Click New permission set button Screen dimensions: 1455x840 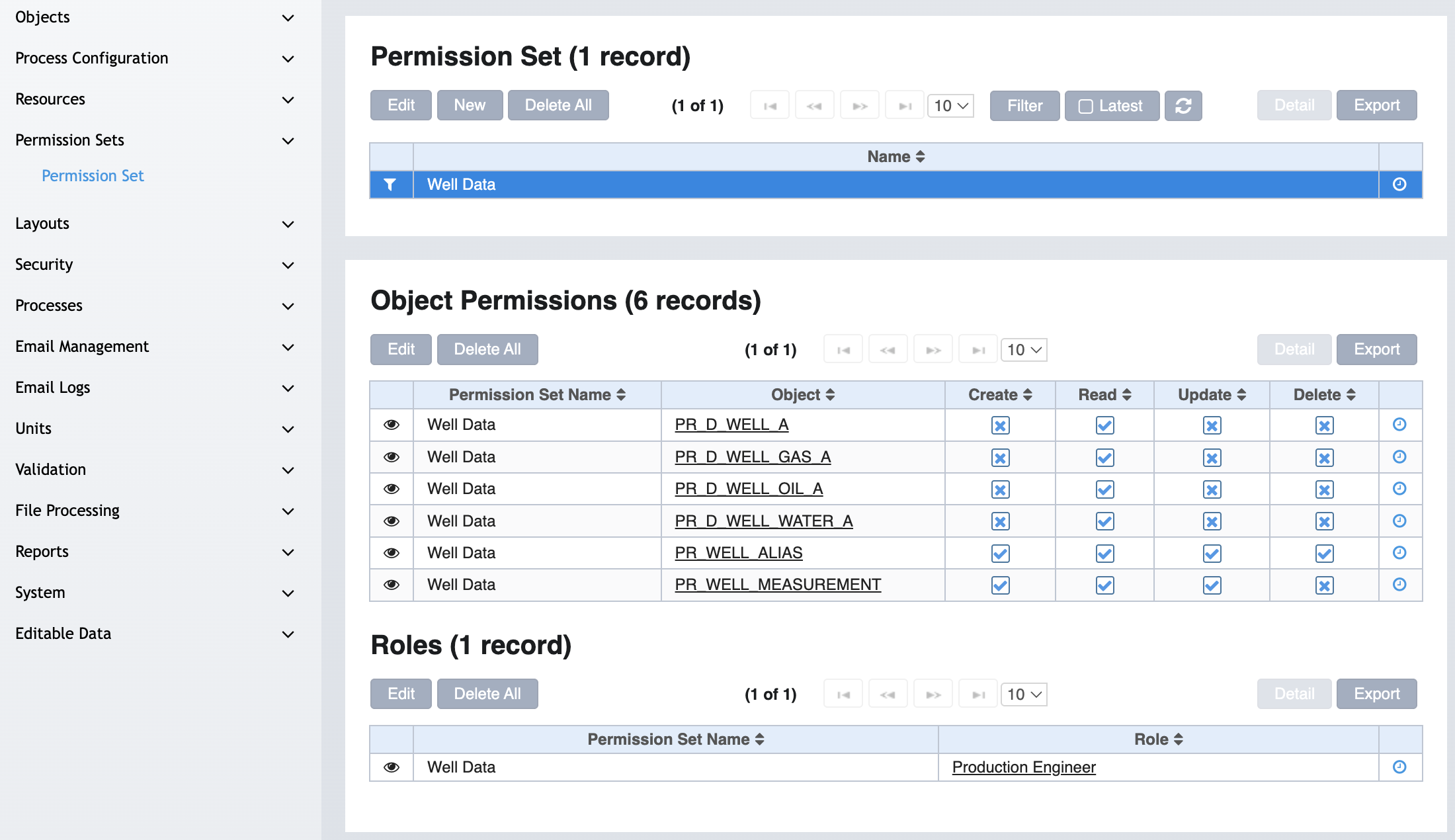click(470, 105)
